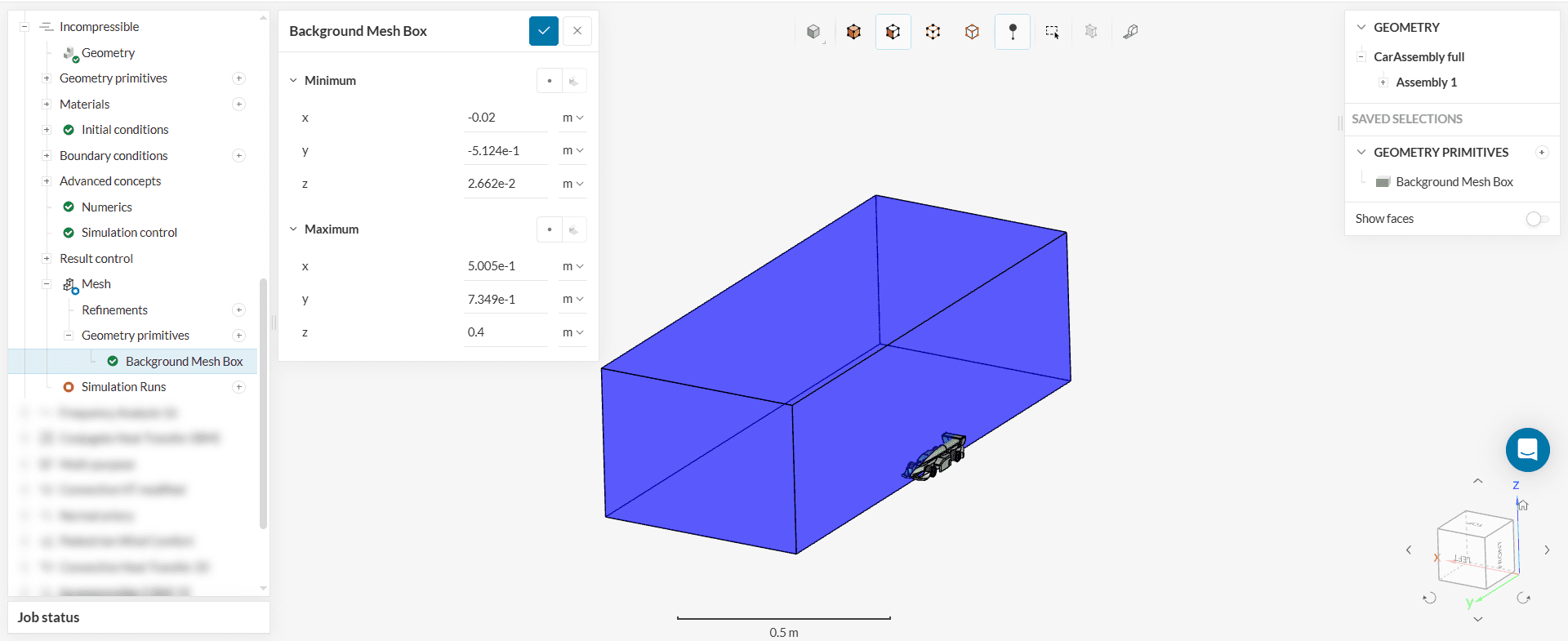
Task: Collapse the Maximum section
Action: coord(293,229)
